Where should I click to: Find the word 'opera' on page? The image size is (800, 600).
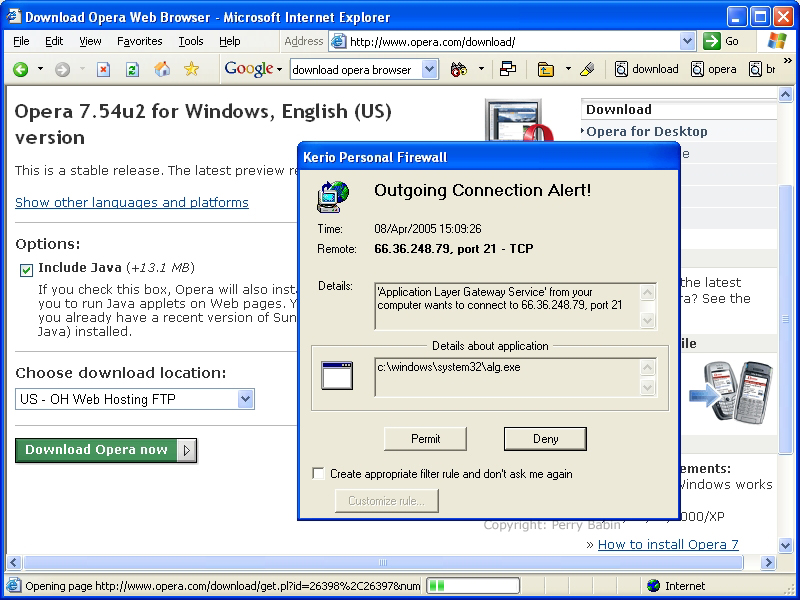[x=714, y=69]
